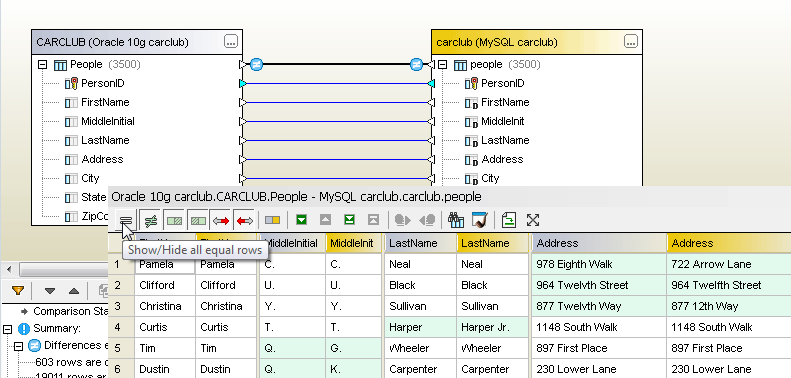The image size is (791, 378).
Task: Collapse the MySQL people table node
Action: coord(442,65)
